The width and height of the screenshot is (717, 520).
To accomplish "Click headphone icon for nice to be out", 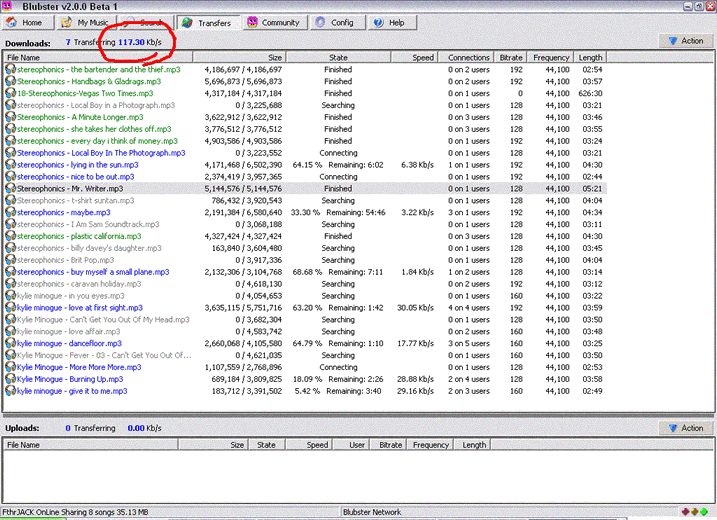I will [x=10, y=177].
